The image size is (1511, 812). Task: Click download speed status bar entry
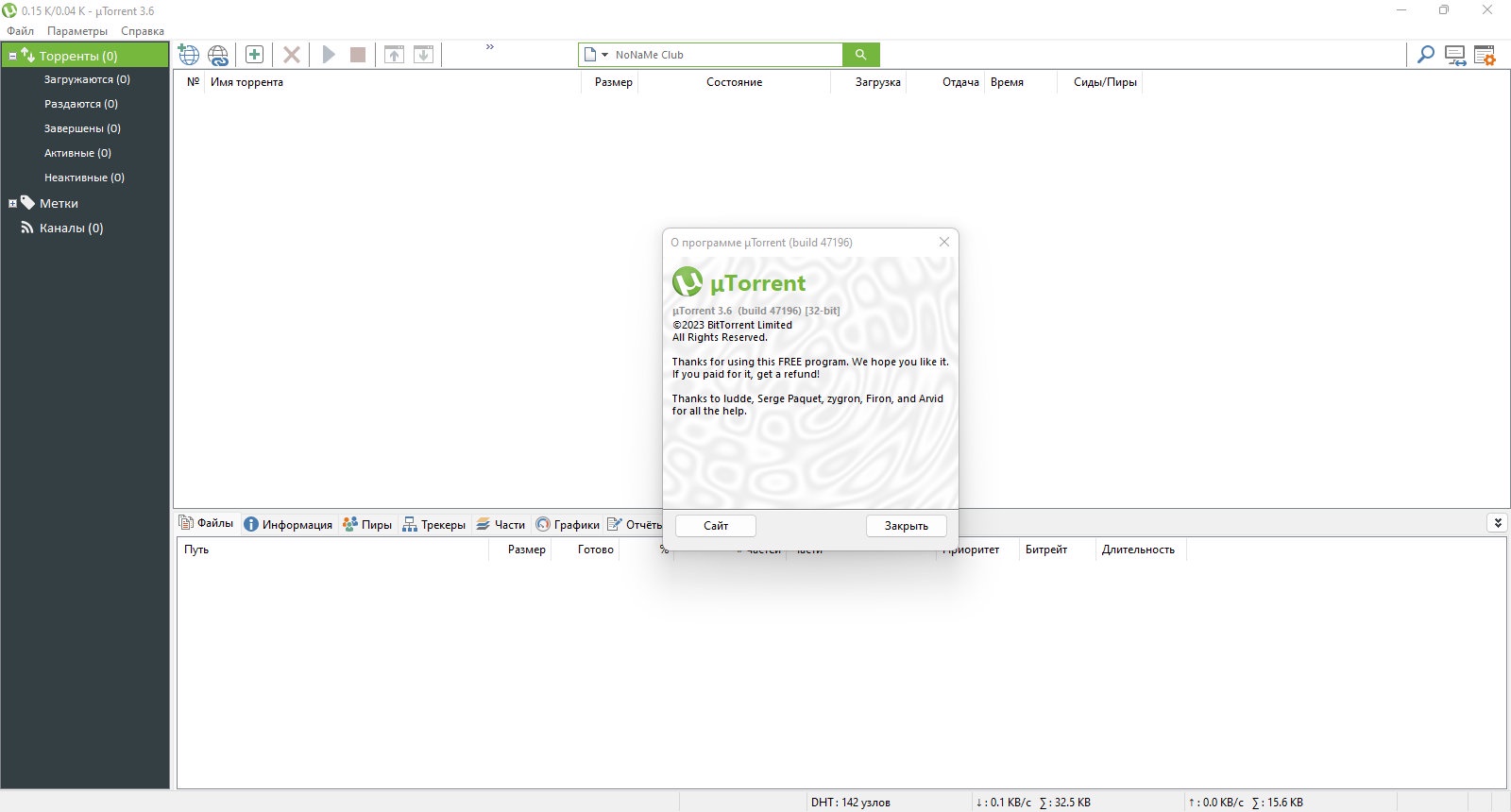click(1033, 803)
